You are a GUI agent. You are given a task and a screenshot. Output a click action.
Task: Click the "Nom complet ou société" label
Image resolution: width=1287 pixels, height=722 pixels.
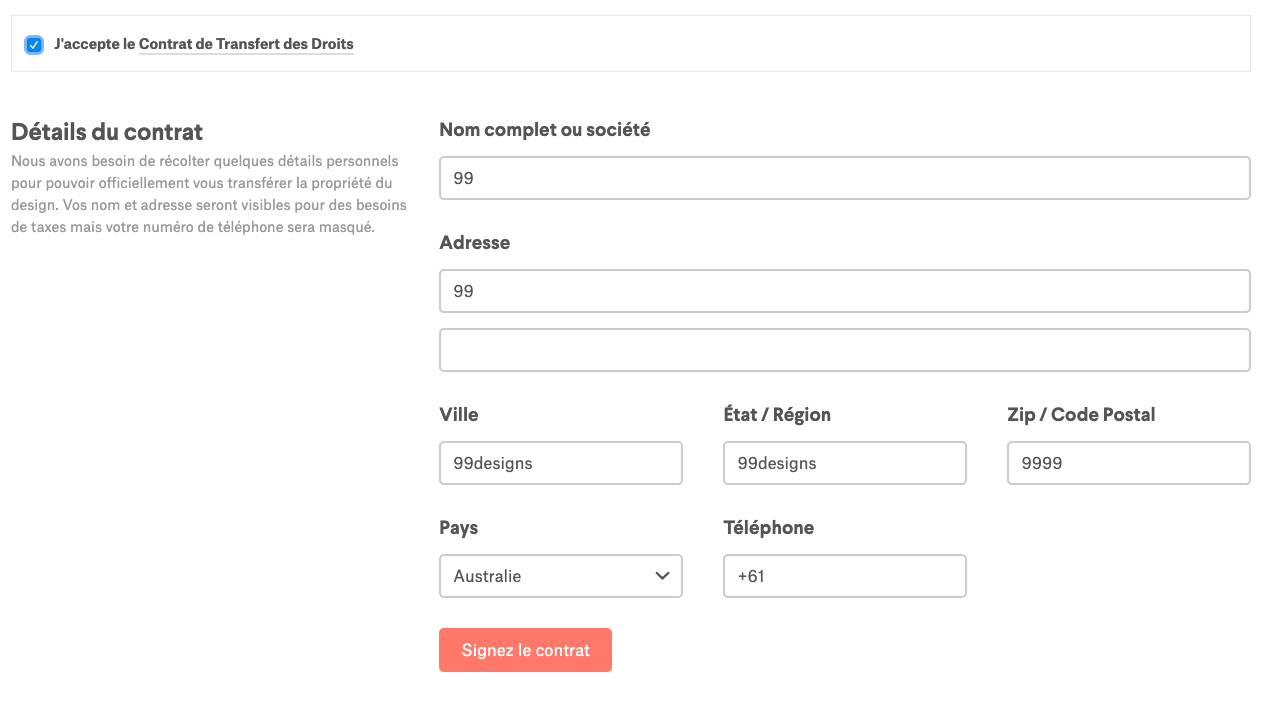(x=545, y=129)
